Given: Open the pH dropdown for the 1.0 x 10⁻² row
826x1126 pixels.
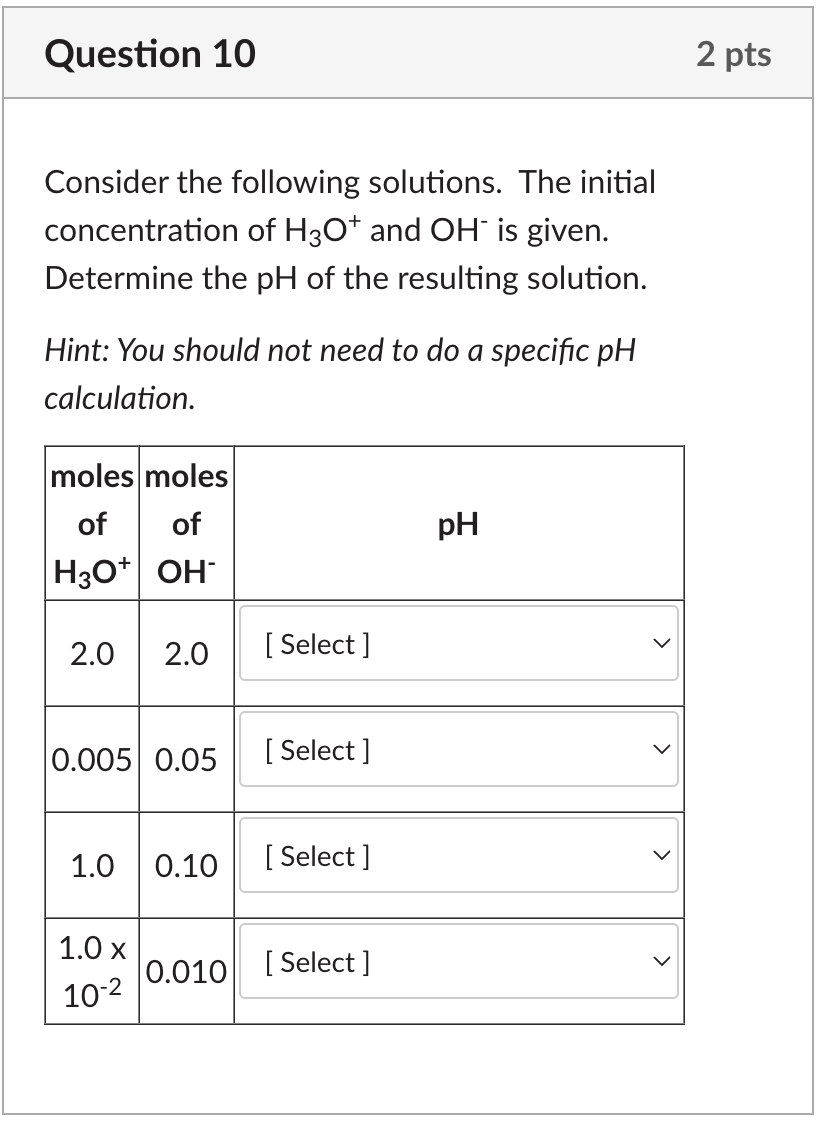Looking at the screenshot, I should 458,962.
